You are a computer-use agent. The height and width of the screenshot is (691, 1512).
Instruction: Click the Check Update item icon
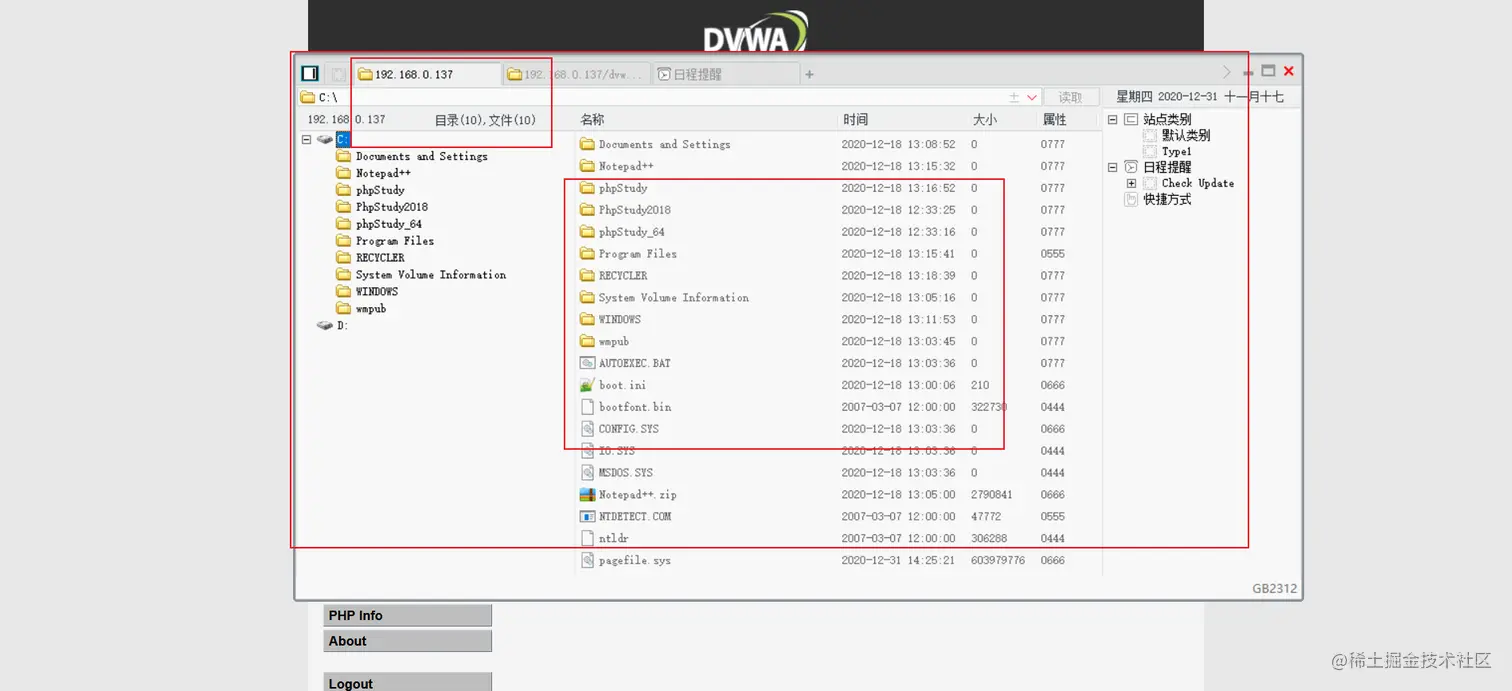pyautogui.click(x=1150, y=183)
